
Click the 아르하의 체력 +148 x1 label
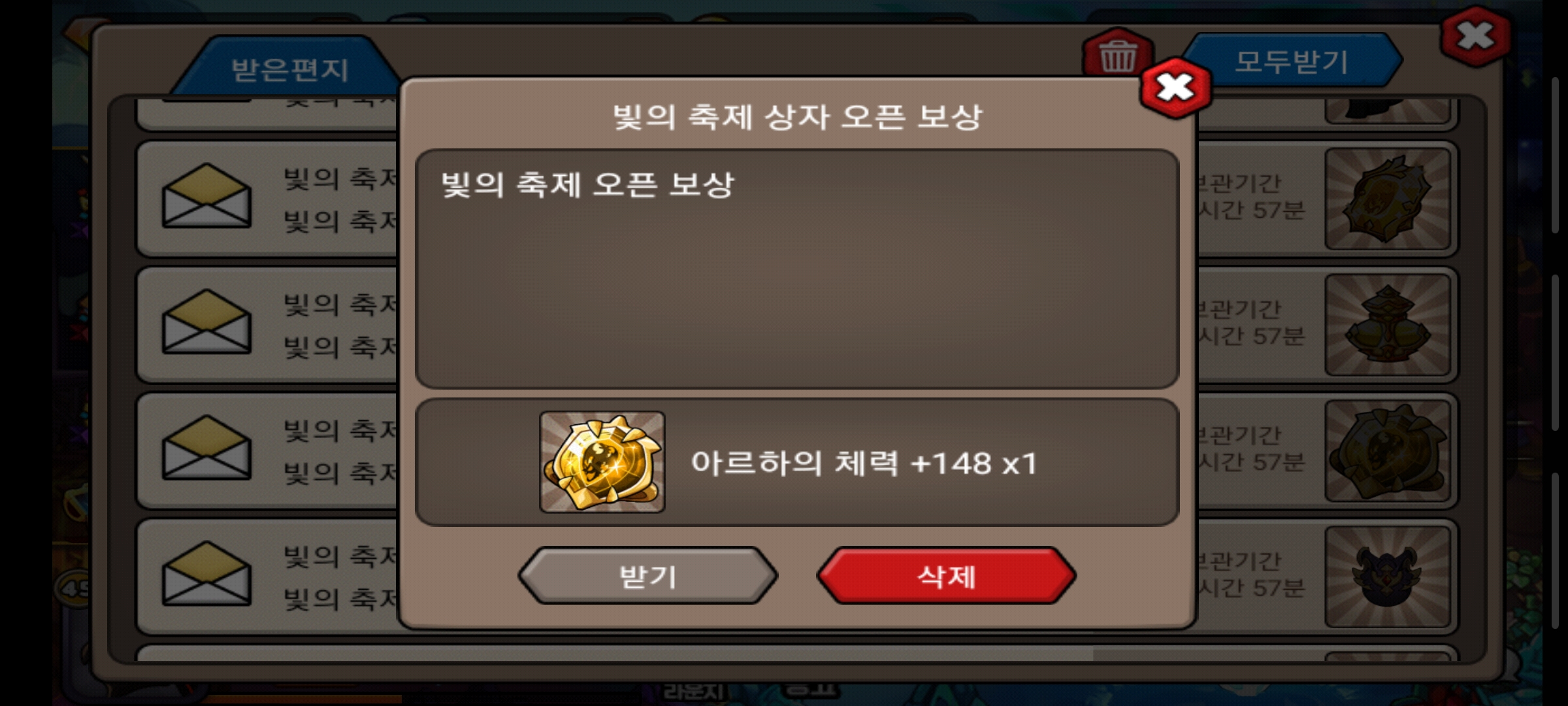click(x=864, y=463)
